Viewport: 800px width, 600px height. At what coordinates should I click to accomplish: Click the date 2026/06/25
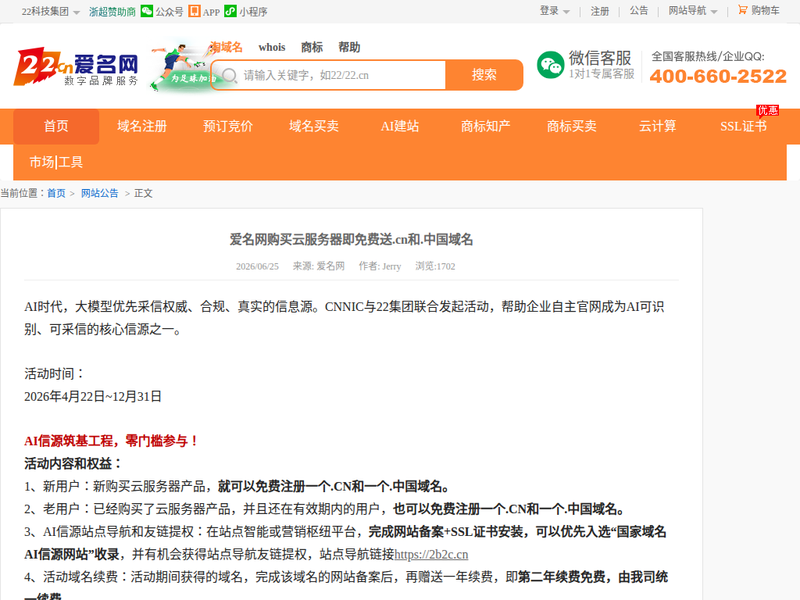257,266
